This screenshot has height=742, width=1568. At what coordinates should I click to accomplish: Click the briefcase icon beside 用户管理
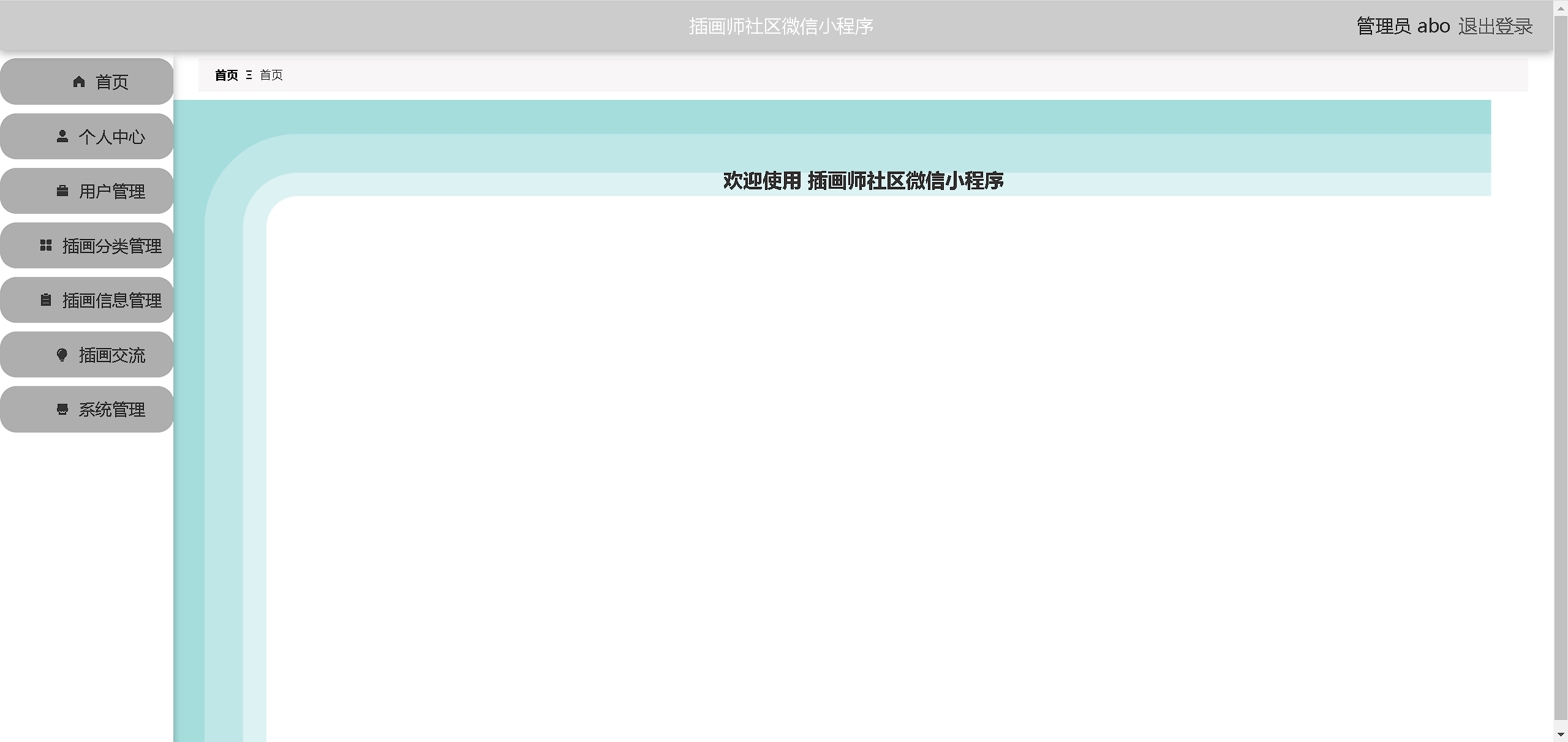coord(62,191)
